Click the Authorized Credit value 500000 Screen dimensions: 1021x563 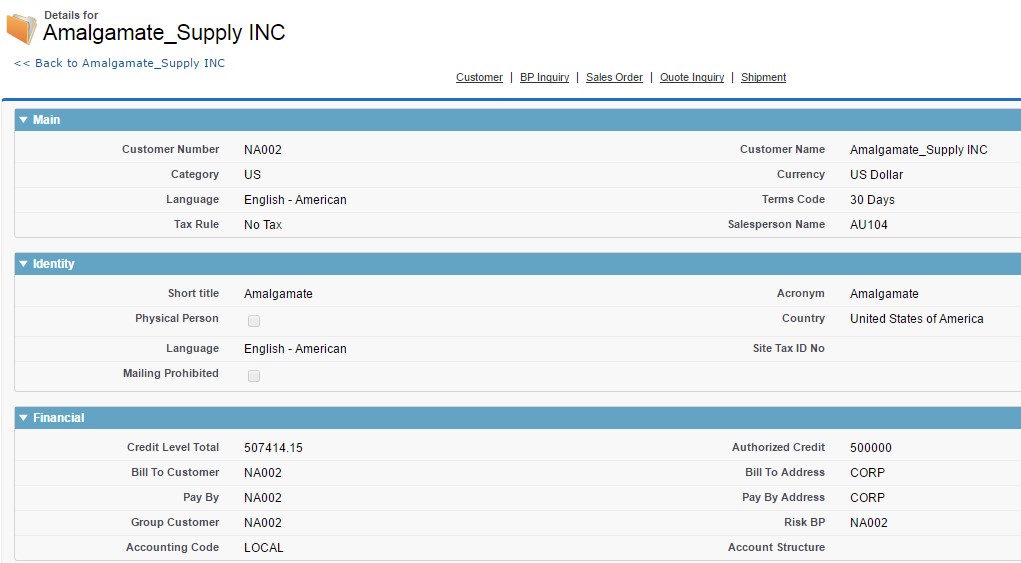tap(870, 448)
